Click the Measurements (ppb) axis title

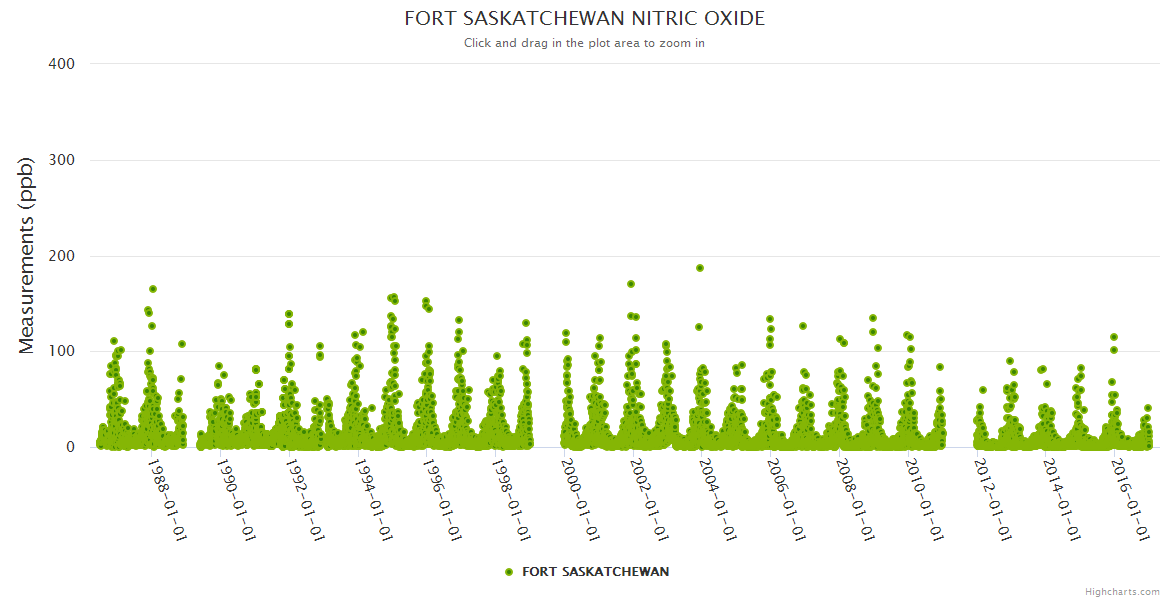pyautogui.click(x=27, y=256)
